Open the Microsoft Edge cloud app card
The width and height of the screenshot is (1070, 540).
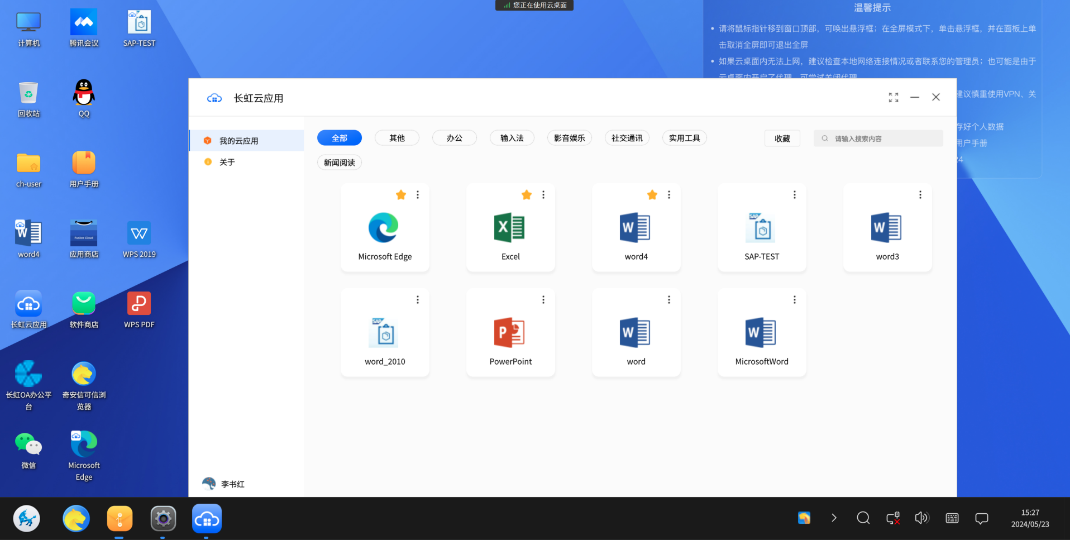point(385,227)
